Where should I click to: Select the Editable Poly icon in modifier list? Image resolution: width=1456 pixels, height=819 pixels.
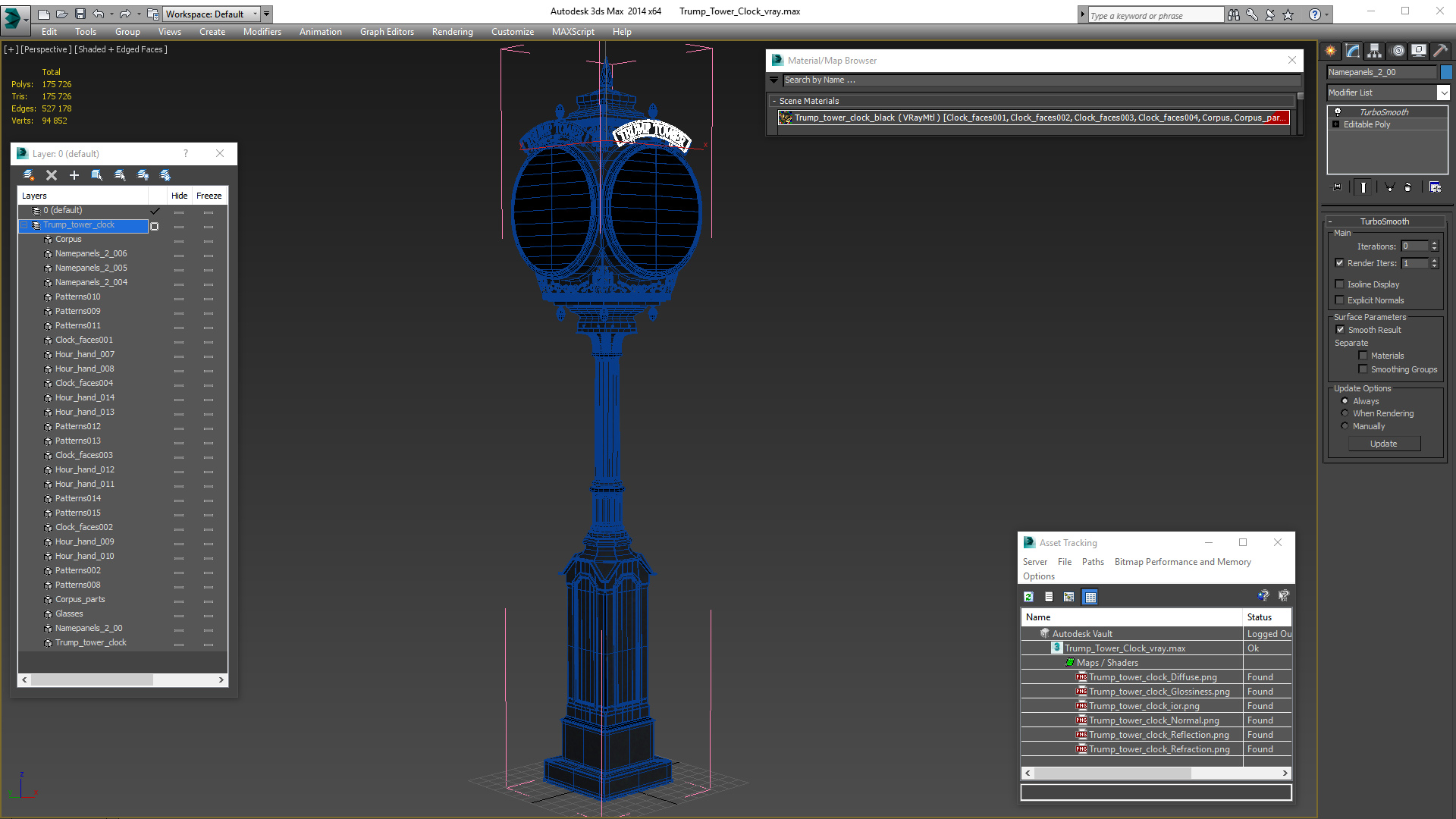(1336, 124)
